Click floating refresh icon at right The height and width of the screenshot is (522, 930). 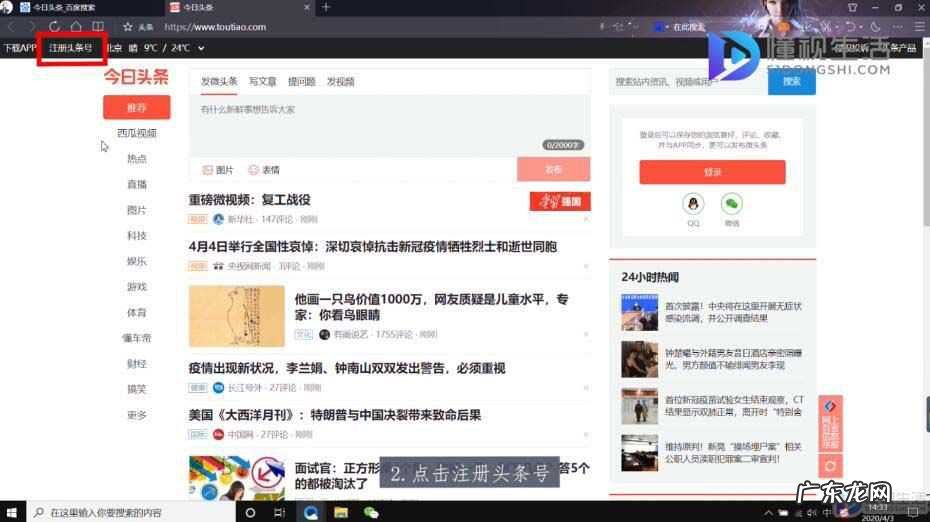[830, 466]
